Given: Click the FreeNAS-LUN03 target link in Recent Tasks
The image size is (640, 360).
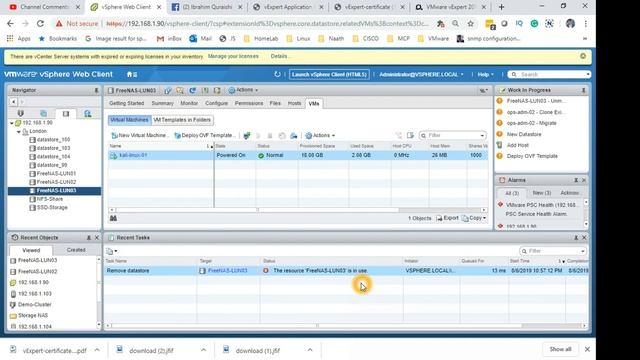Looking at the screenshot, I should pos(227,271).
